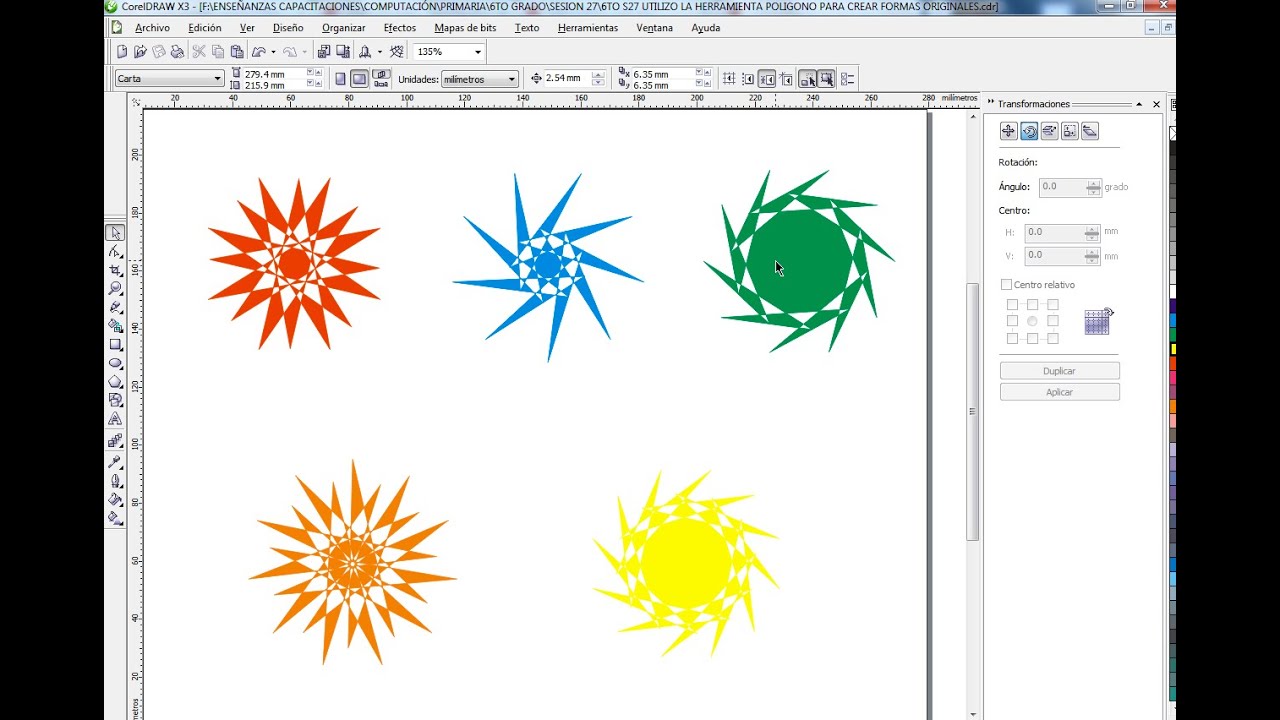The width and height of the screenshot is (1280, 720).
Task: Select the top-right anchor point checkbox
Action: tap(1053, 305)
